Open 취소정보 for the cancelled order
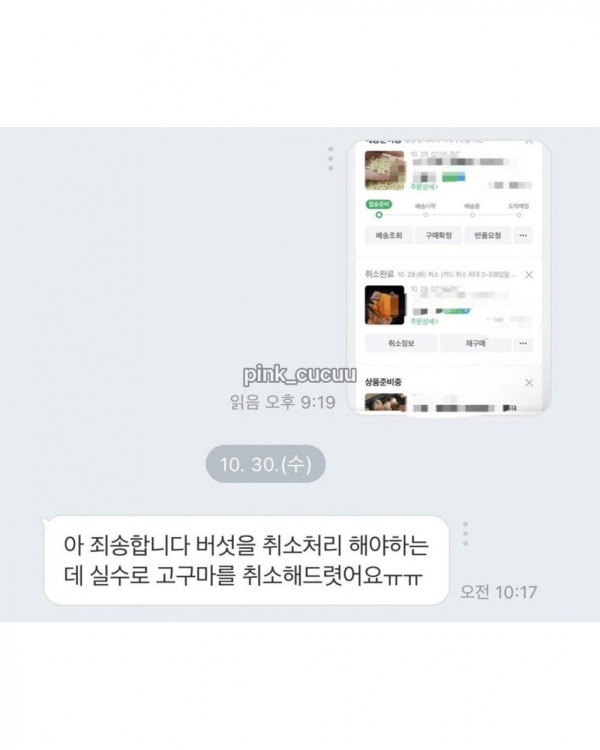The image size is (600, 750). (x=401, y=343)
